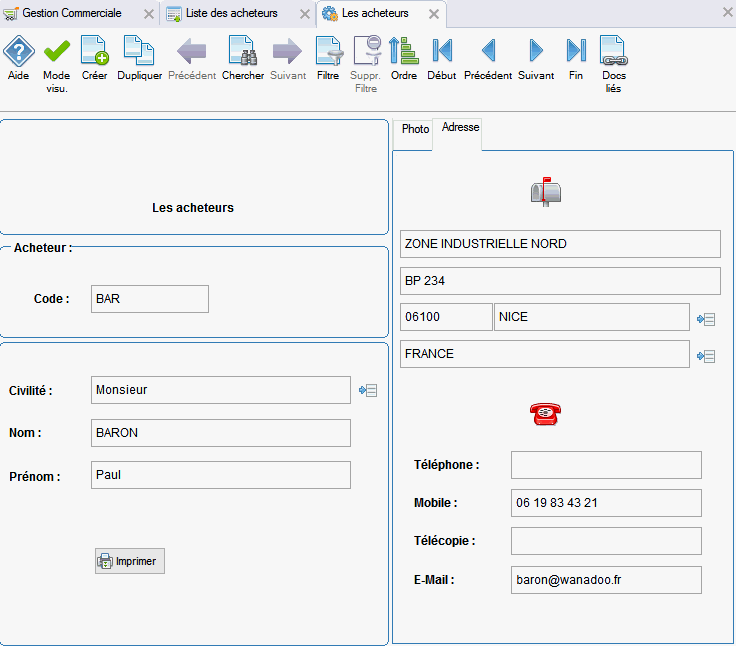This screenshot has width=736, height=646.
Task: Open linked documents Docs liés
Action: 613,65
